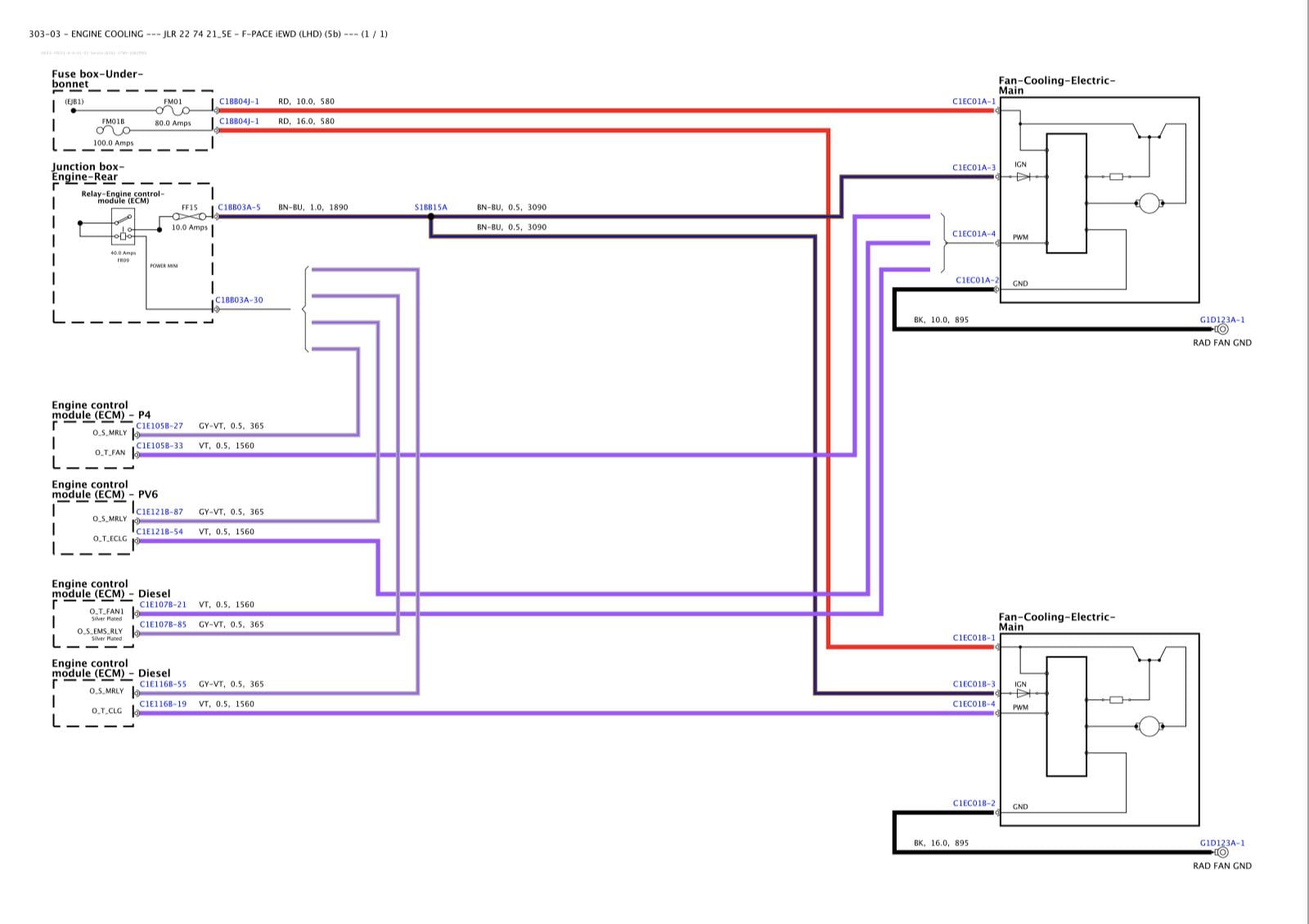Open the S1BB15A splice link

click(x=430, y=208)
